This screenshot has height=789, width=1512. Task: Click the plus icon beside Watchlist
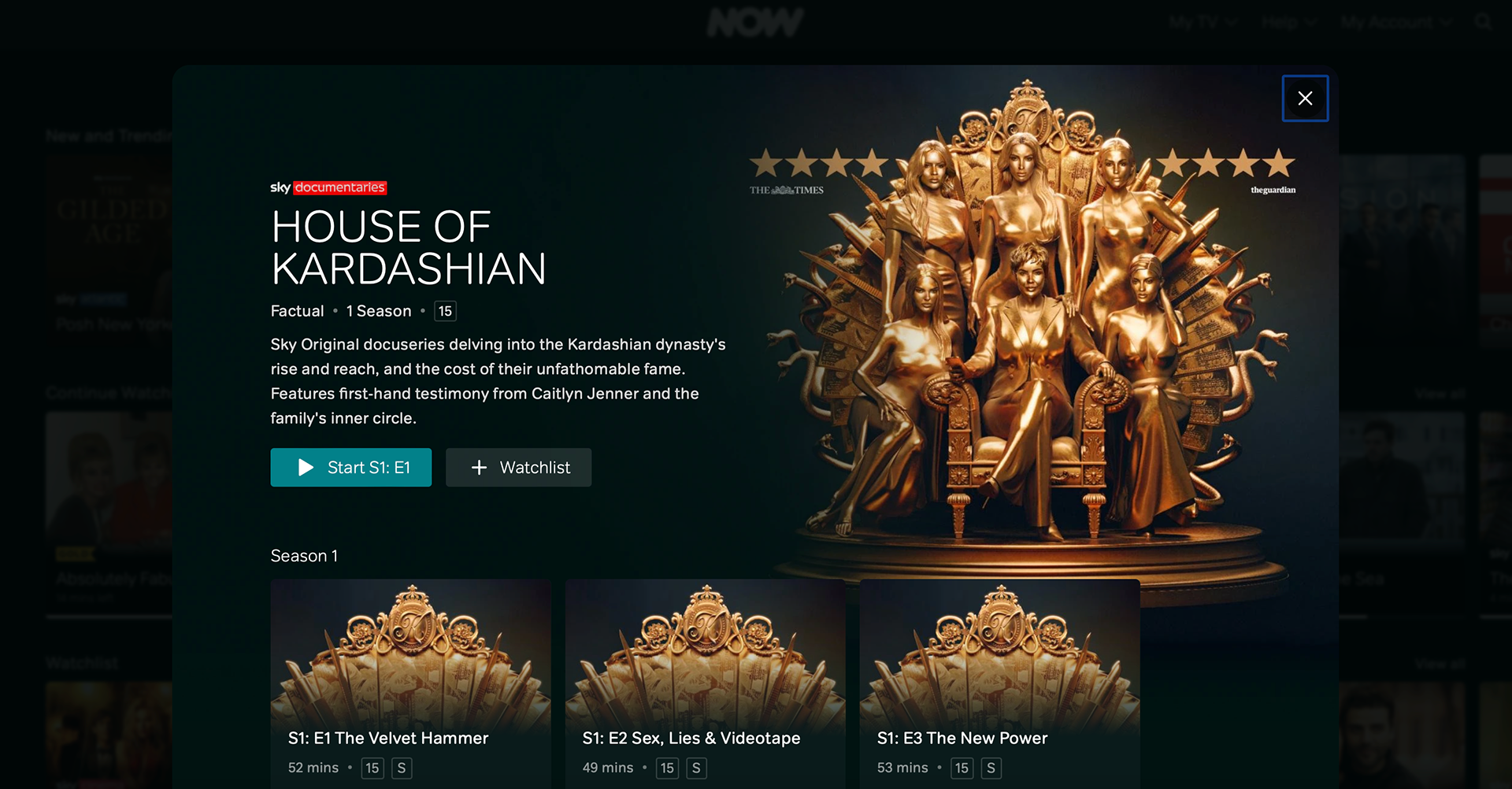(479, 468)
